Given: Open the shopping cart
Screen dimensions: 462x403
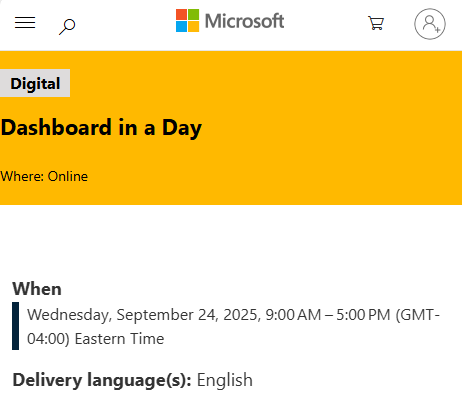Looking at the screenshot, I should [x=376, y=23].
